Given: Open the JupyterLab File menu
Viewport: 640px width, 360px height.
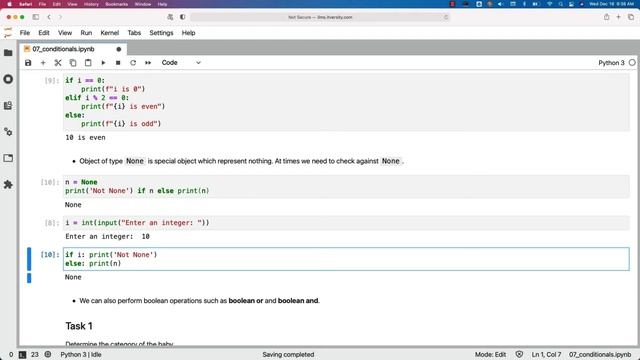Looking at the screenshot, I should point(25,33).
